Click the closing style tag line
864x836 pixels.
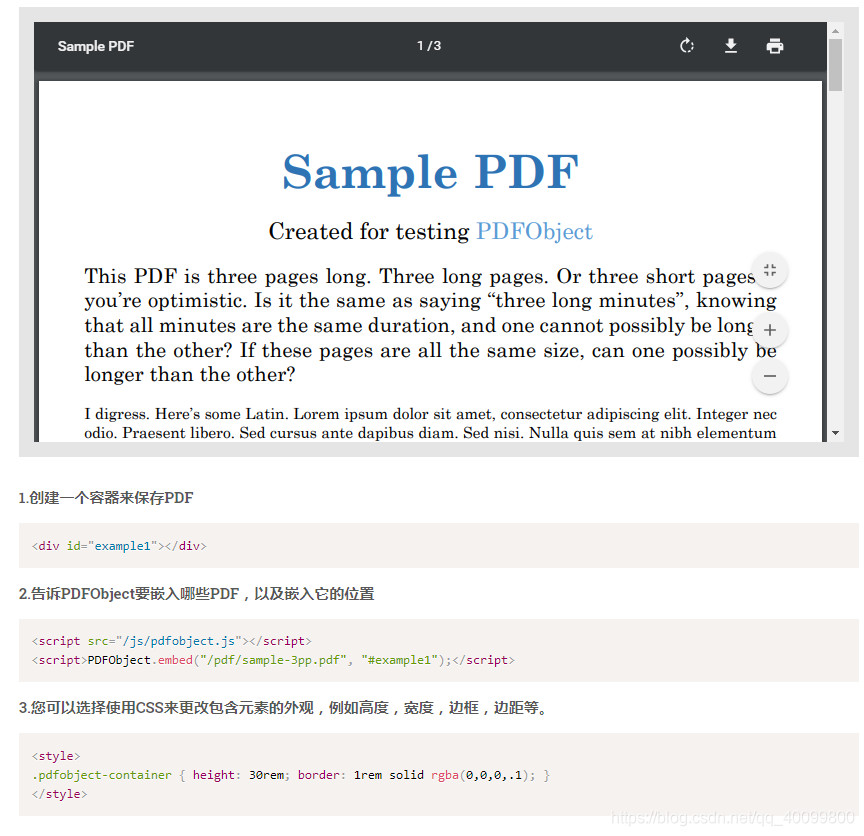(60, 794)
